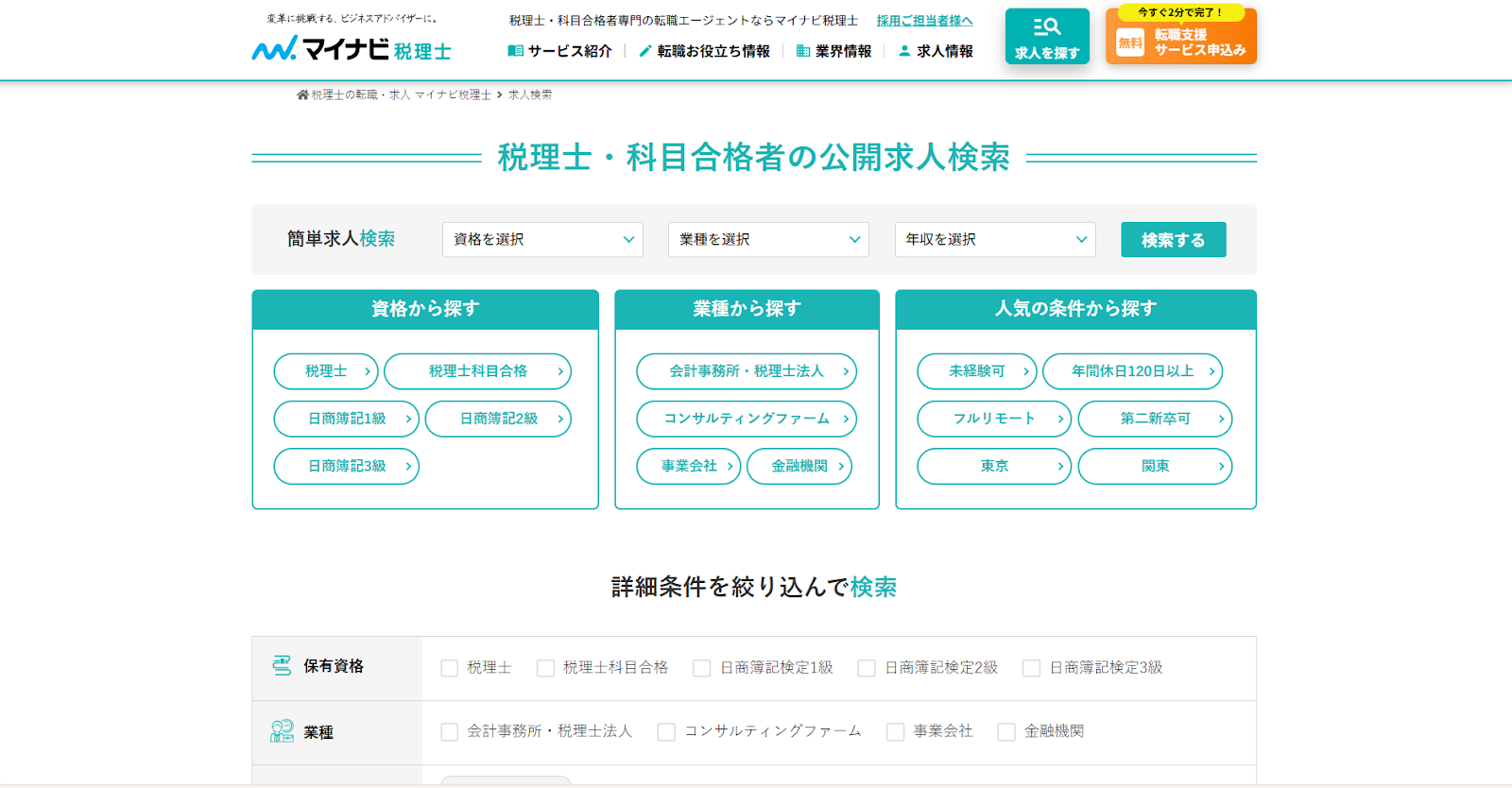Expand the 業種を選択 dropdown
This screenshot has height=788, width=1512.
click(768, 240)
